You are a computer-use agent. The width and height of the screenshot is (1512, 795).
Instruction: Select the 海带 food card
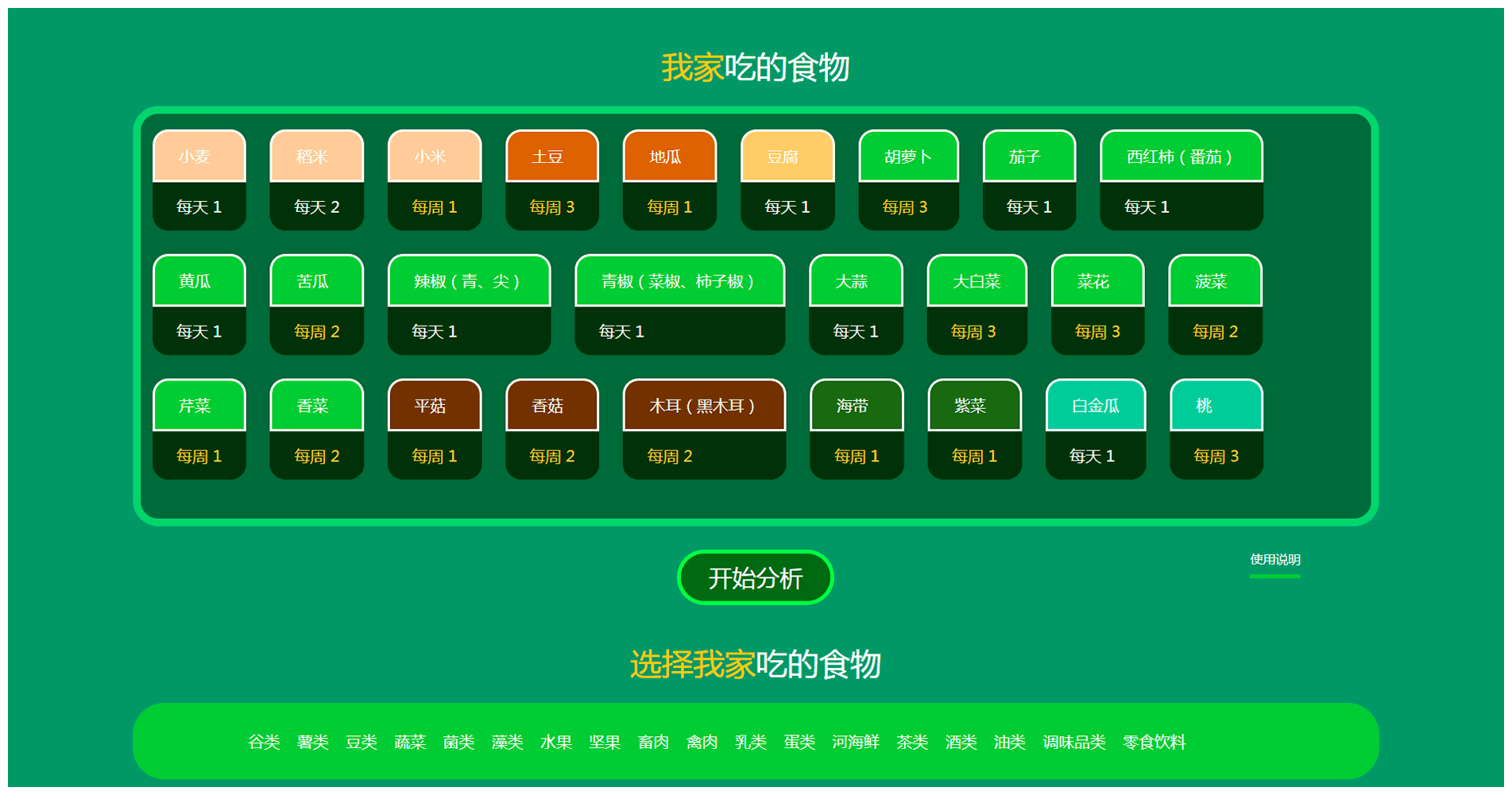[x=856, y=406]
